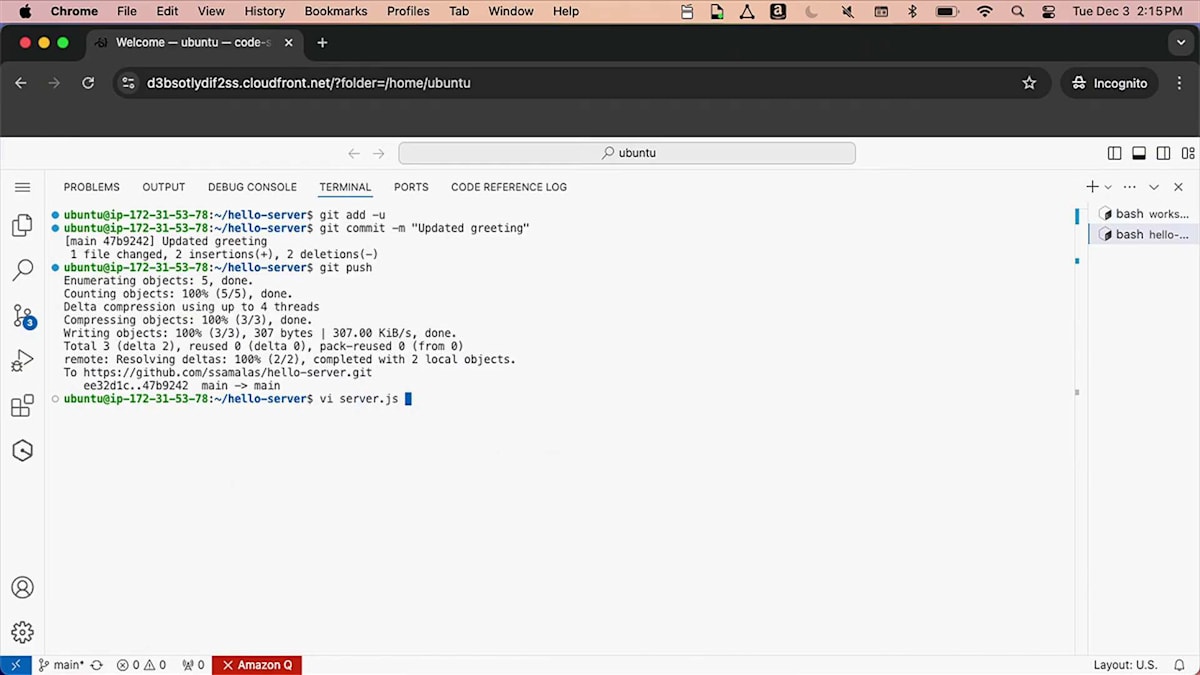Viewport: 1200px width, 675px height.
Task: Open the Accounts icon in activity bar
Action: [22, 588]
